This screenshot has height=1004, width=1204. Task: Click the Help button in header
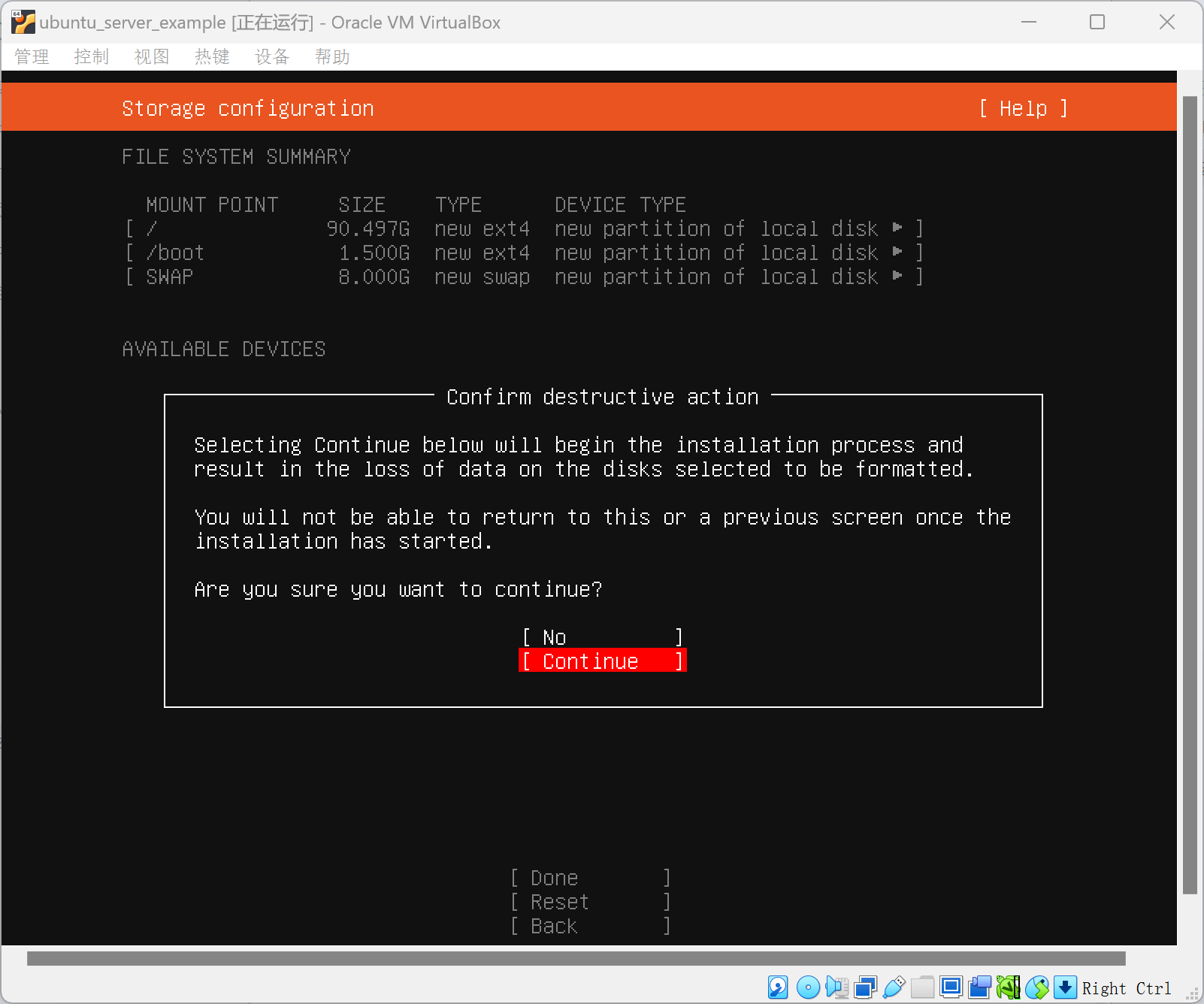(1023, 108)
